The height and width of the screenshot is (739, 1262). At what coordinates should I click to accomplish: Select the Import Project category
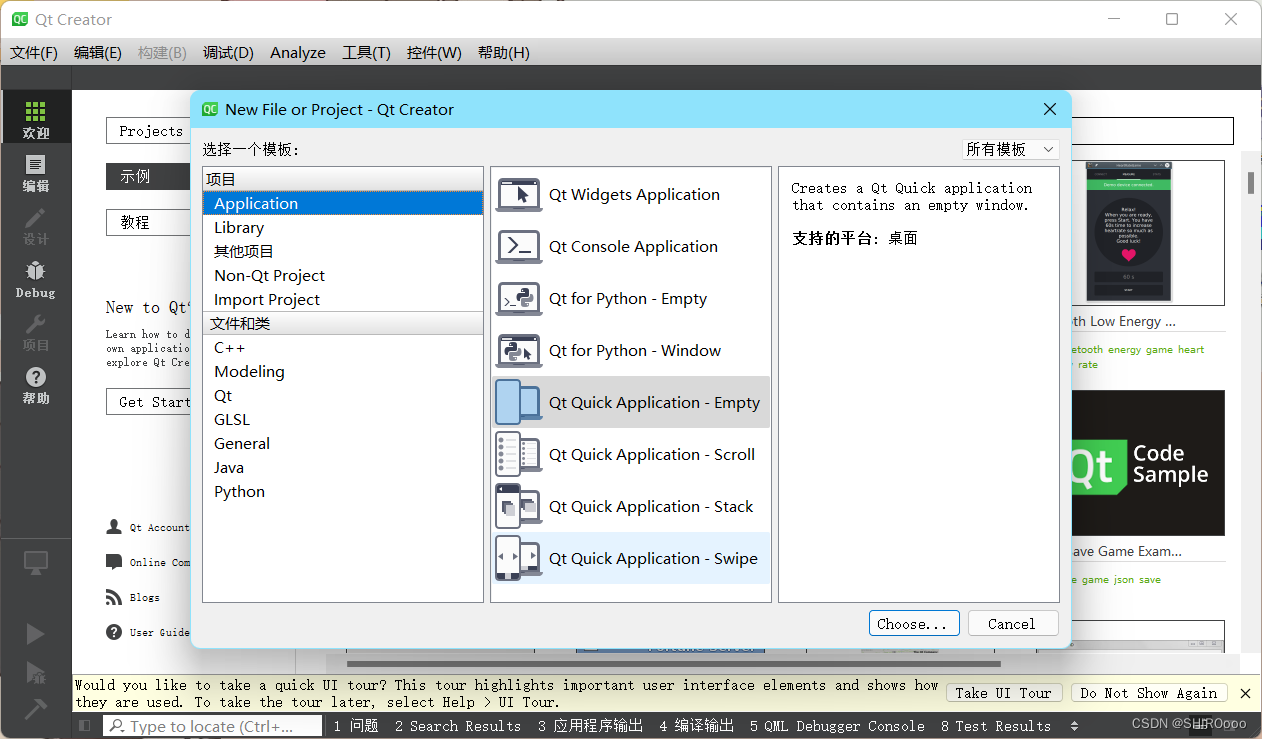(343, 299)
